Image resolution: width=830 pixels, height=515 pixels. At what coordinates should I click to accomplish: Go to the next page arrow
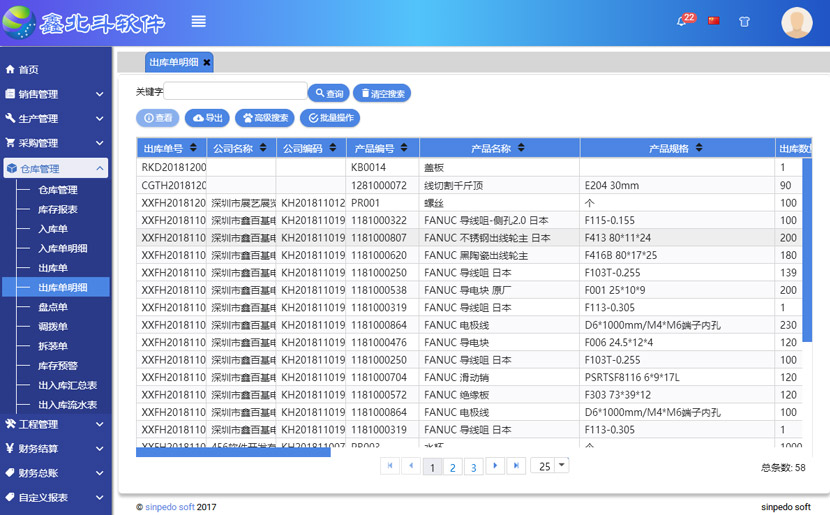click(x=495, y=466)
